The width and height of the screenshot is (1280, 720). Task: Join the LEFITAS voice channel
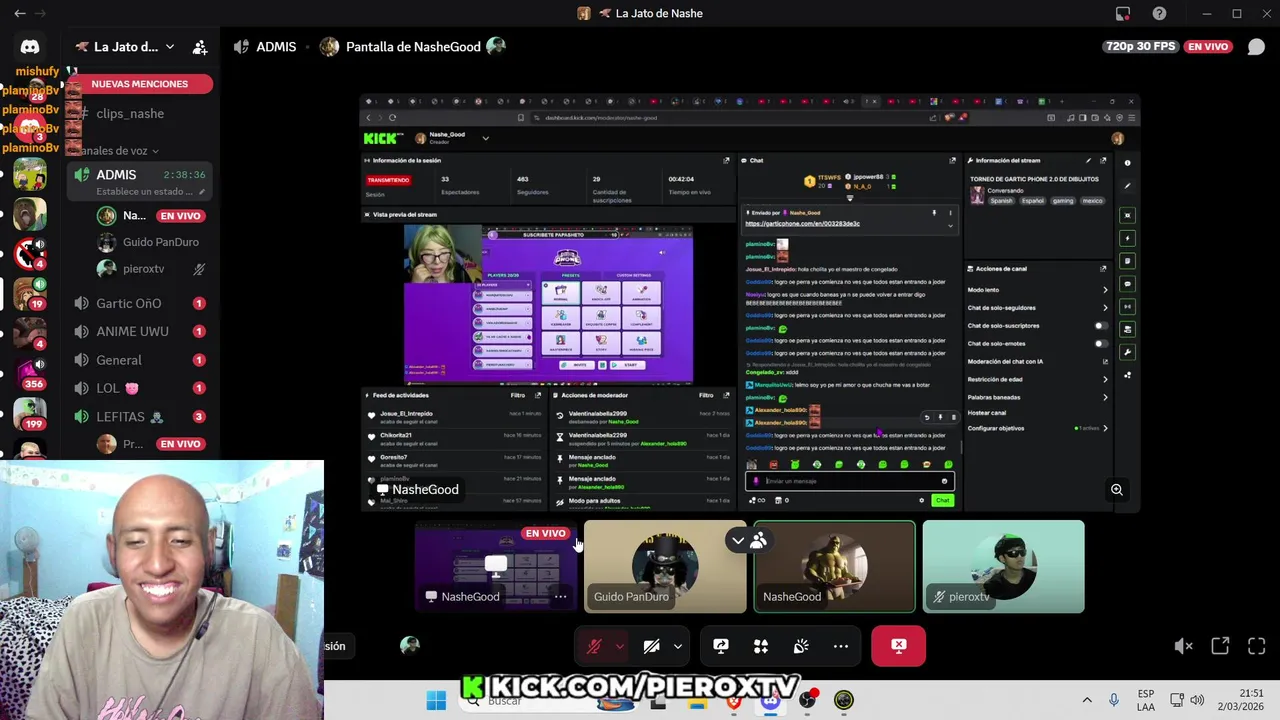(x=140, y=417)
